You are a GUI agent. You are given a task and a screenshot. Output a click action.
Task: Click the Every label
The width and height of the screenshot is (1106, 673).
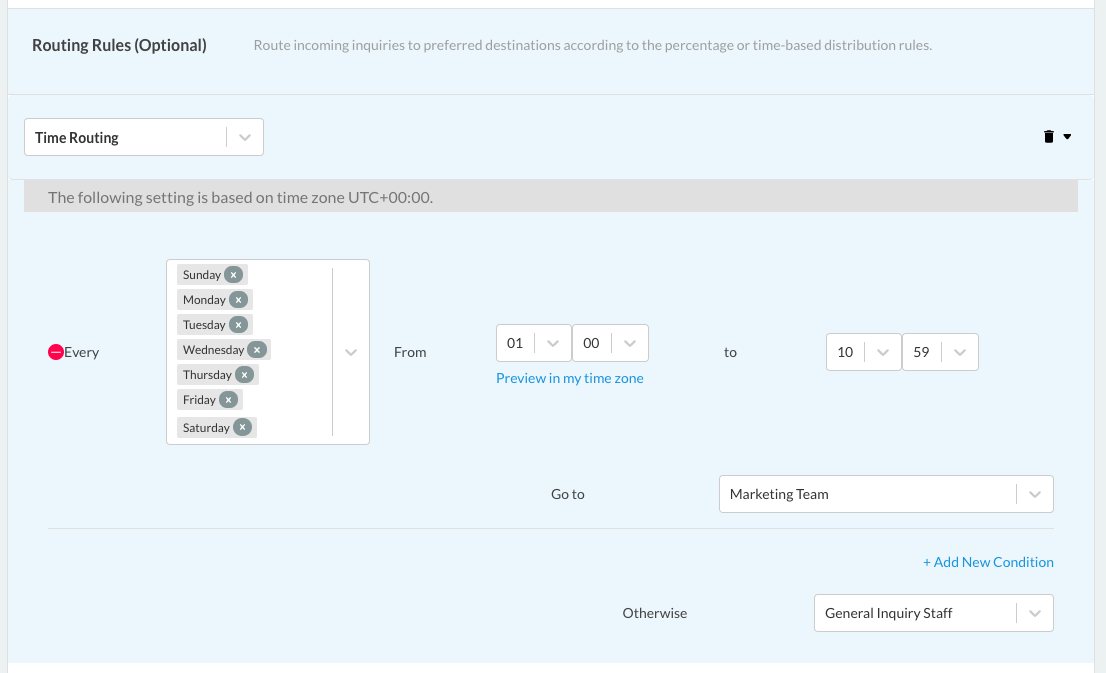coord(82,352)
